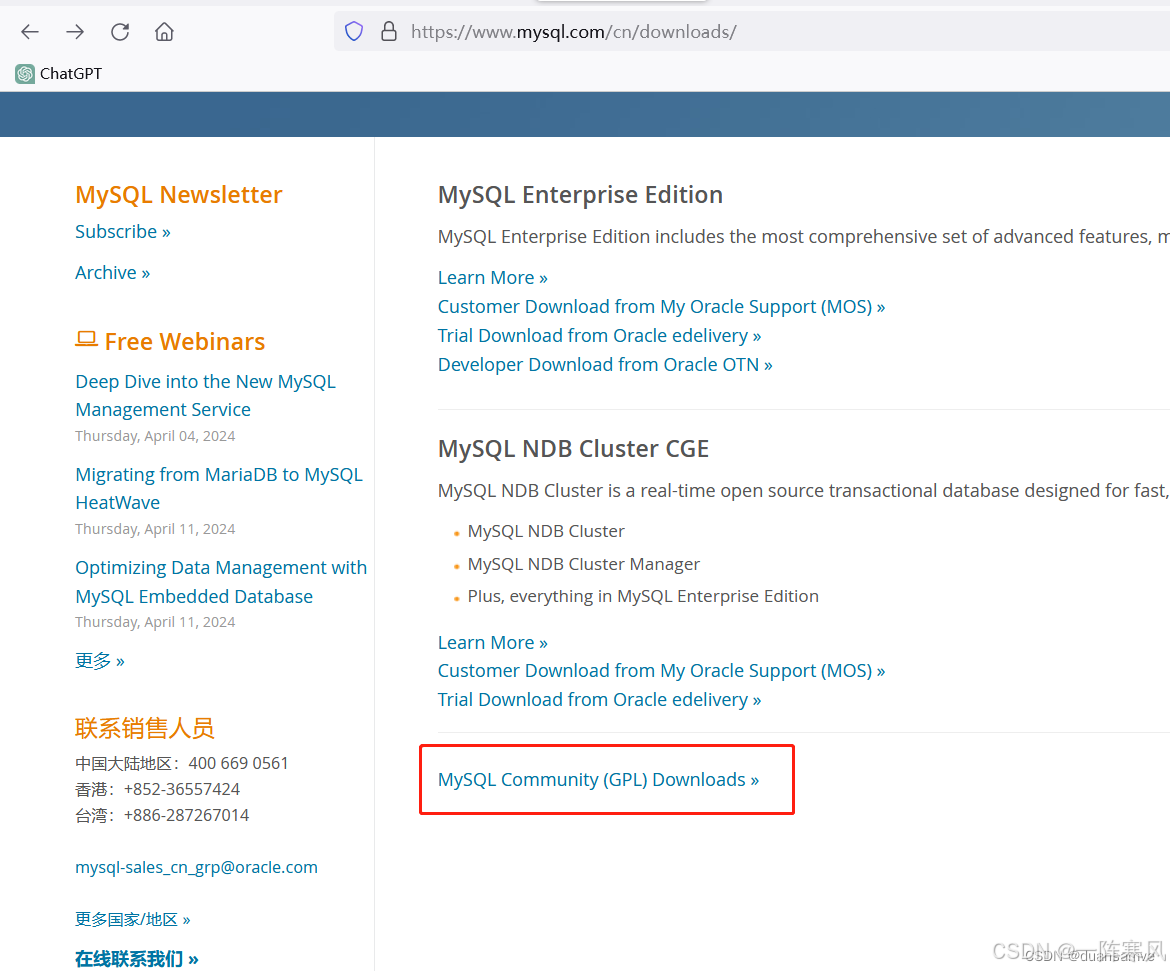The width and height of the screenshot is (1170, 971).
Task: Click the 更多 » link under webinars
Action: click(100, 661)
